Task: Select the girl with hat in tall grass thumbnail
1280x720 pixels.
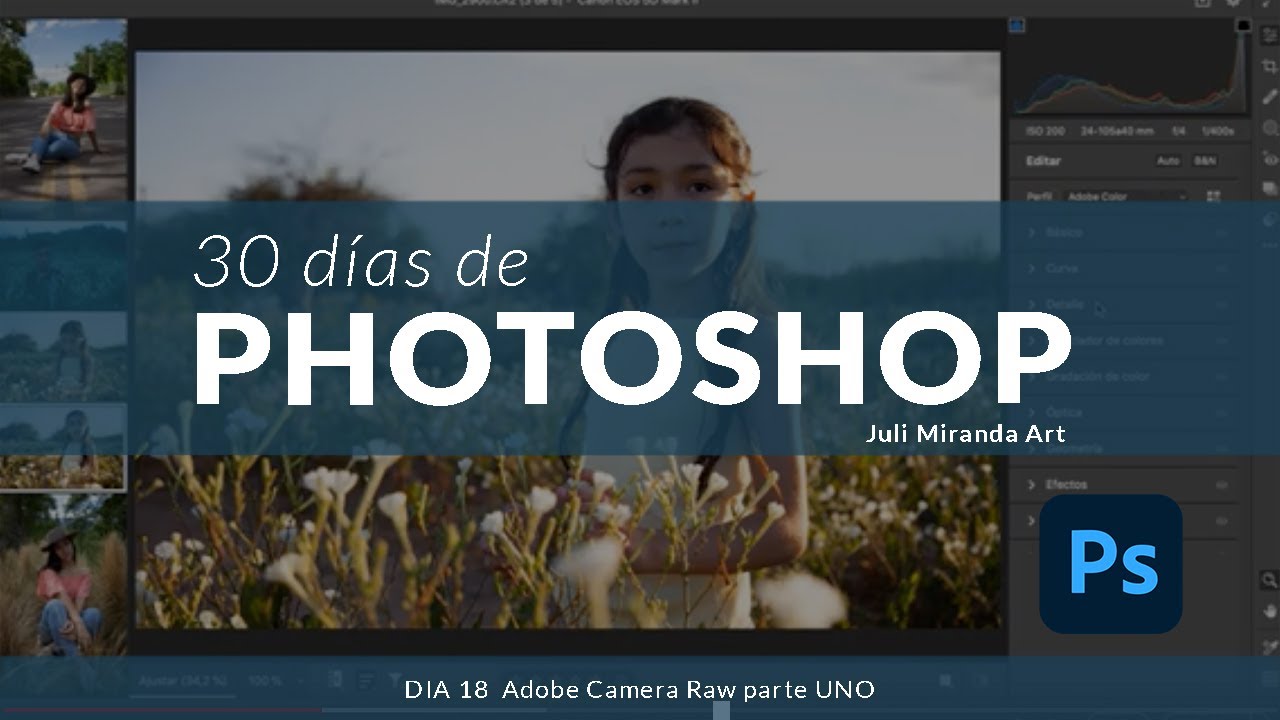Action: [x=63, y=575]
